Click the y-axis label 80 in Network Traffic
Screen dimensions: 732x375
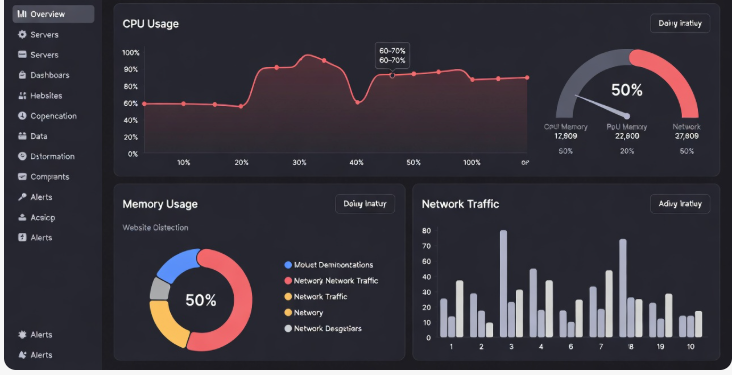click(426, 231)
